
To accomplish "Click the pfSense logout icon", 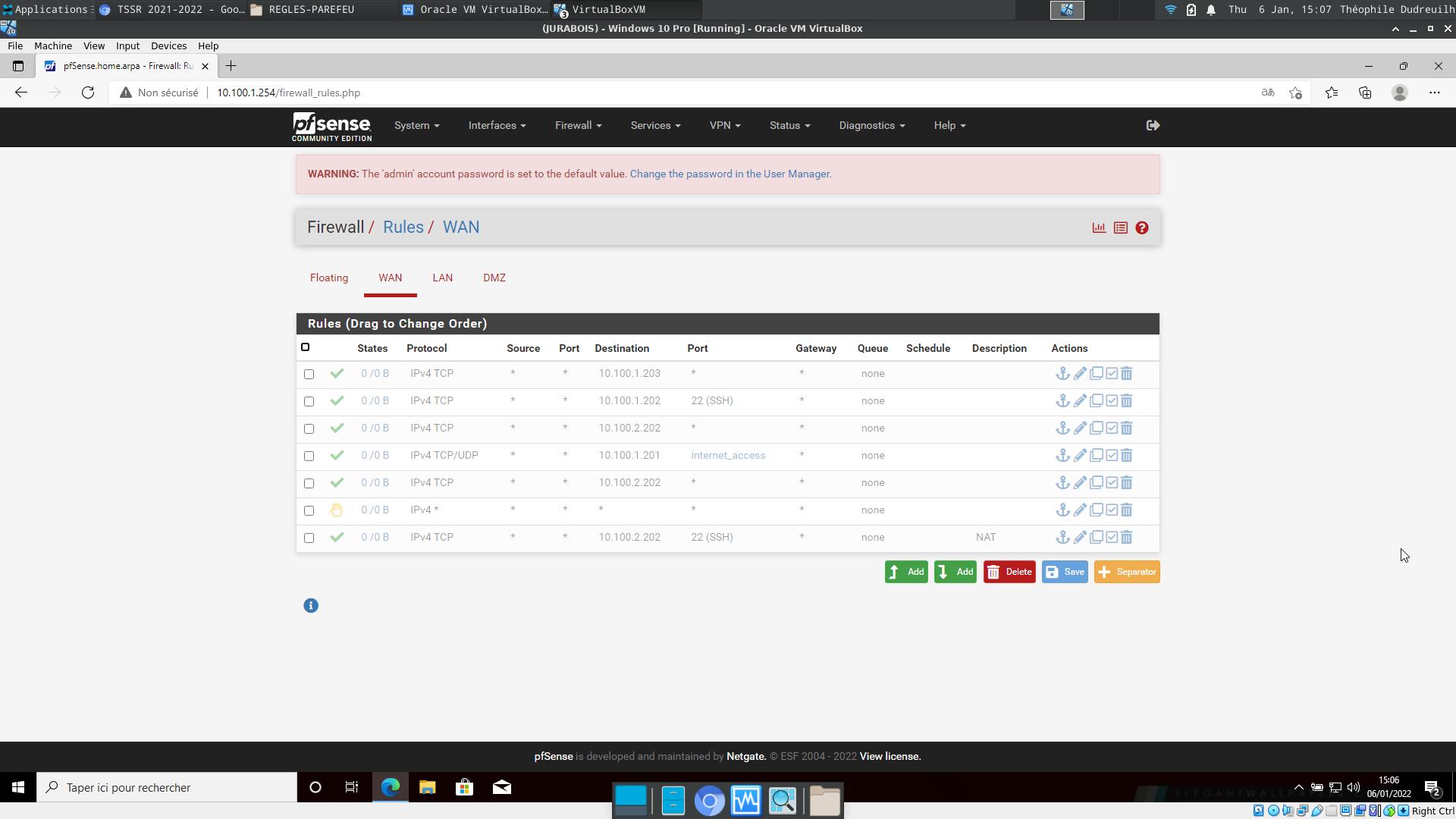I will pos(1153,125).
